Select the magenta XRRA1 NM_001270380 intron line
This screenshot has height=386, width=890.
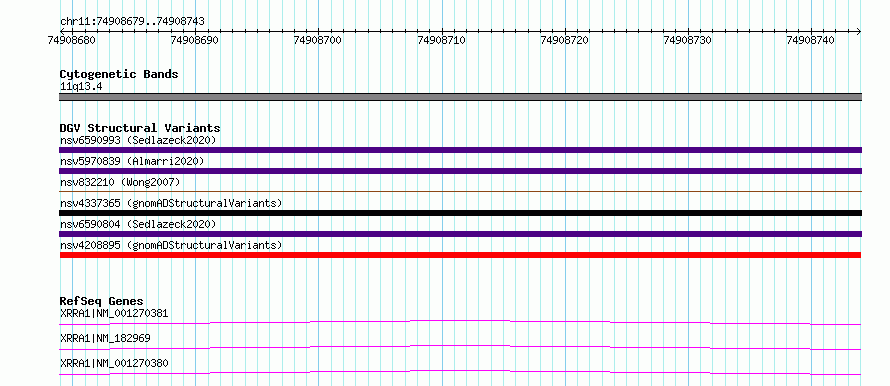pos(460,372)
